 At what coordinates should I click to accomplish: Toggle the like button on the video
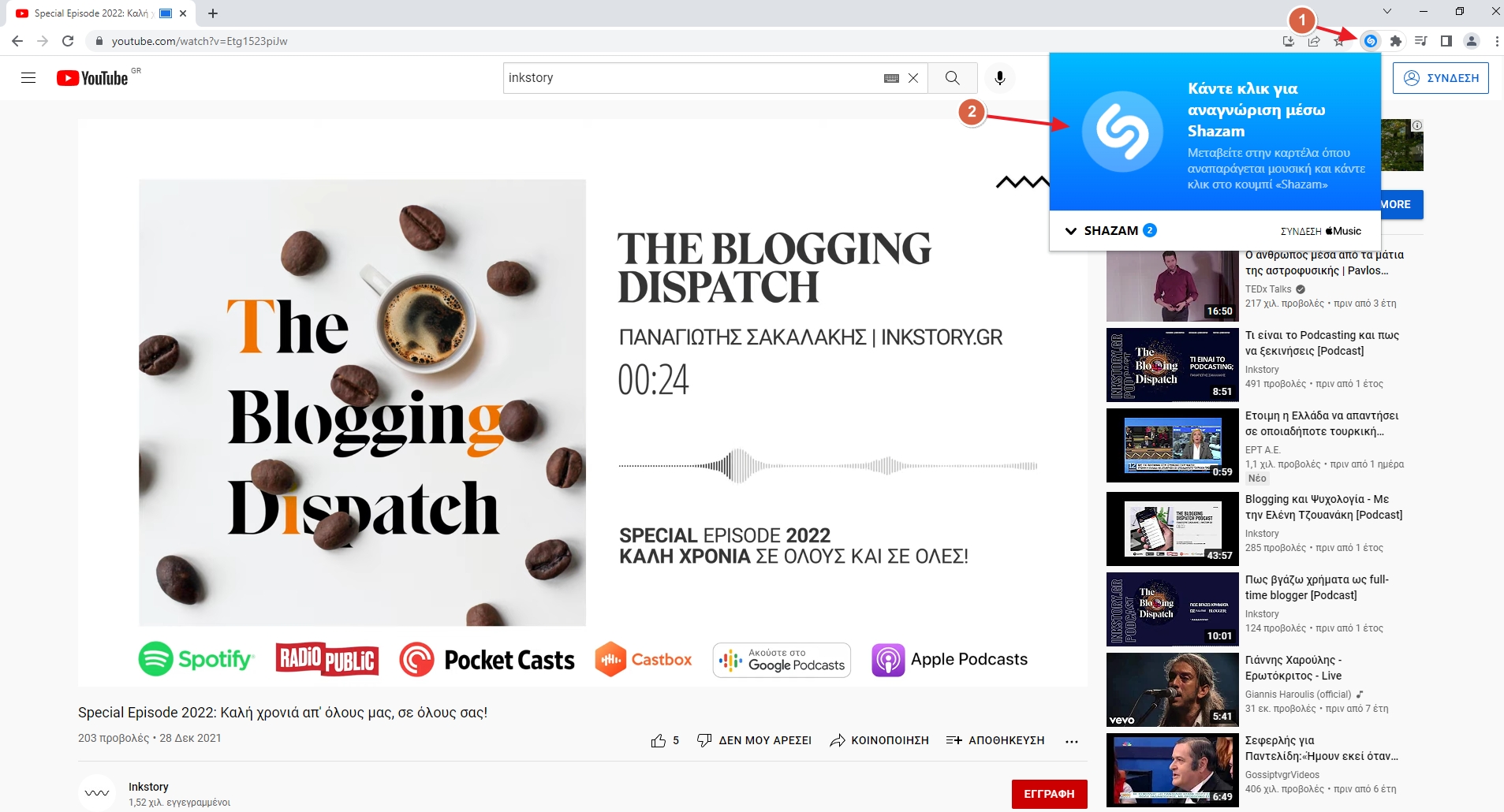coord(660,739)
